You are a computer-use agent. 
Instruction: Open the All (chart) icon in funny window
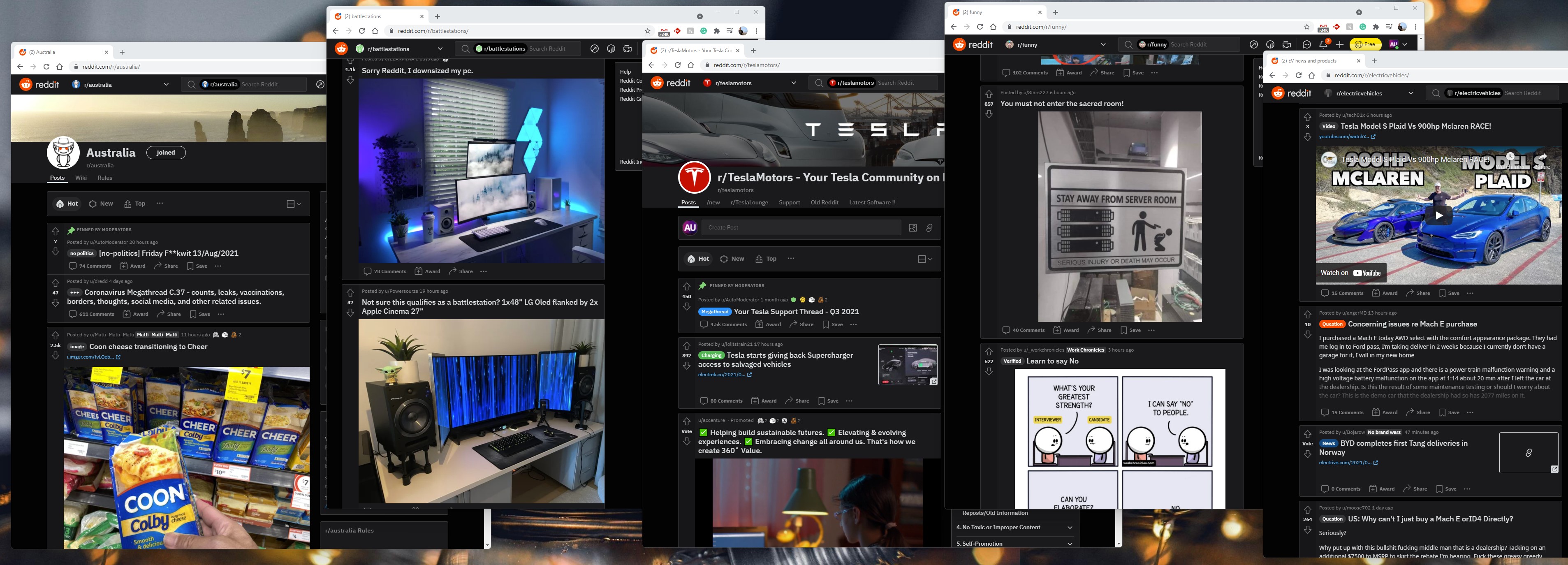(1270, 44)
